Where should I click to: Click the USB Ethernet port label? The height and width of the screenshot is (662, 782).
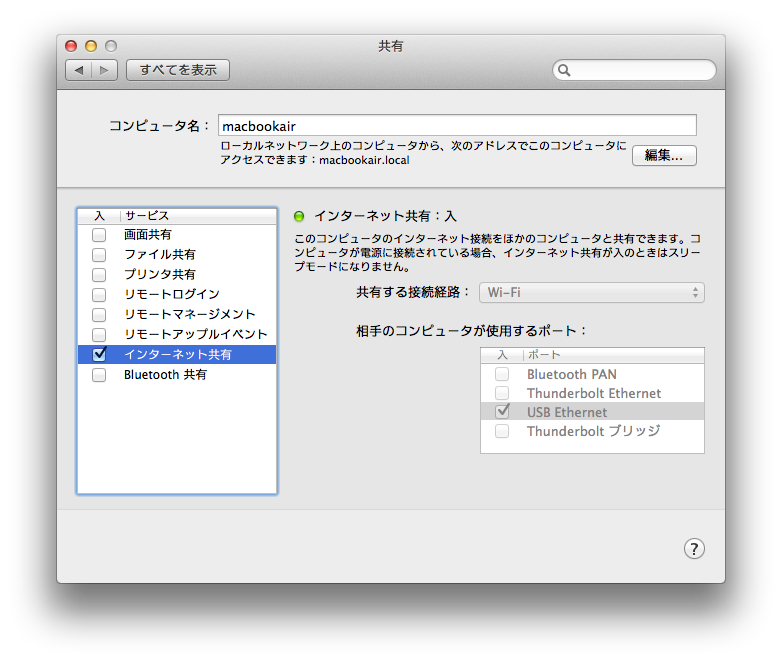click(567, 412)
